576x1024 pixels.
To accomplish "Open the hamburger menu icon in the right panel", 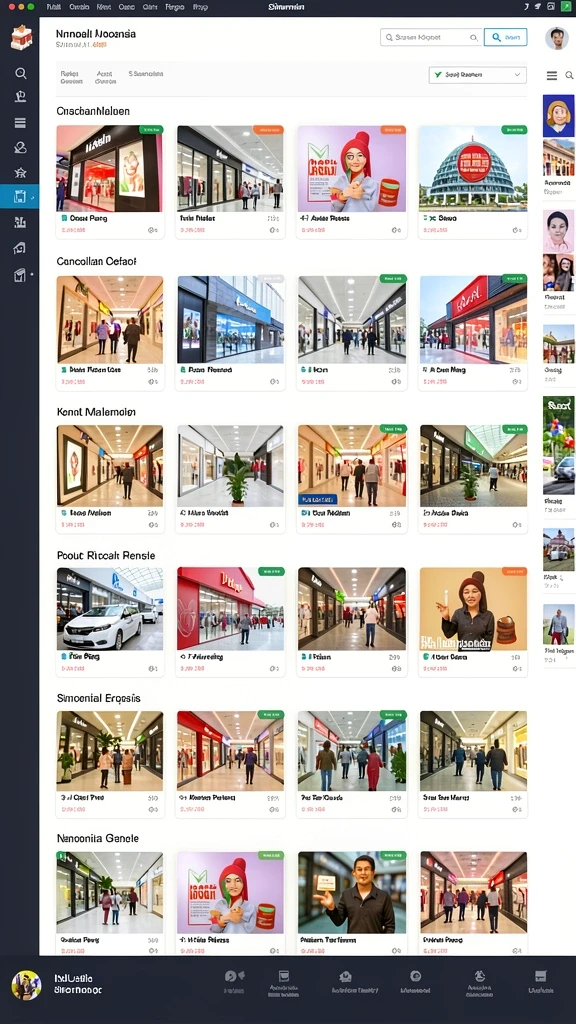I will [x=552, y=76].
